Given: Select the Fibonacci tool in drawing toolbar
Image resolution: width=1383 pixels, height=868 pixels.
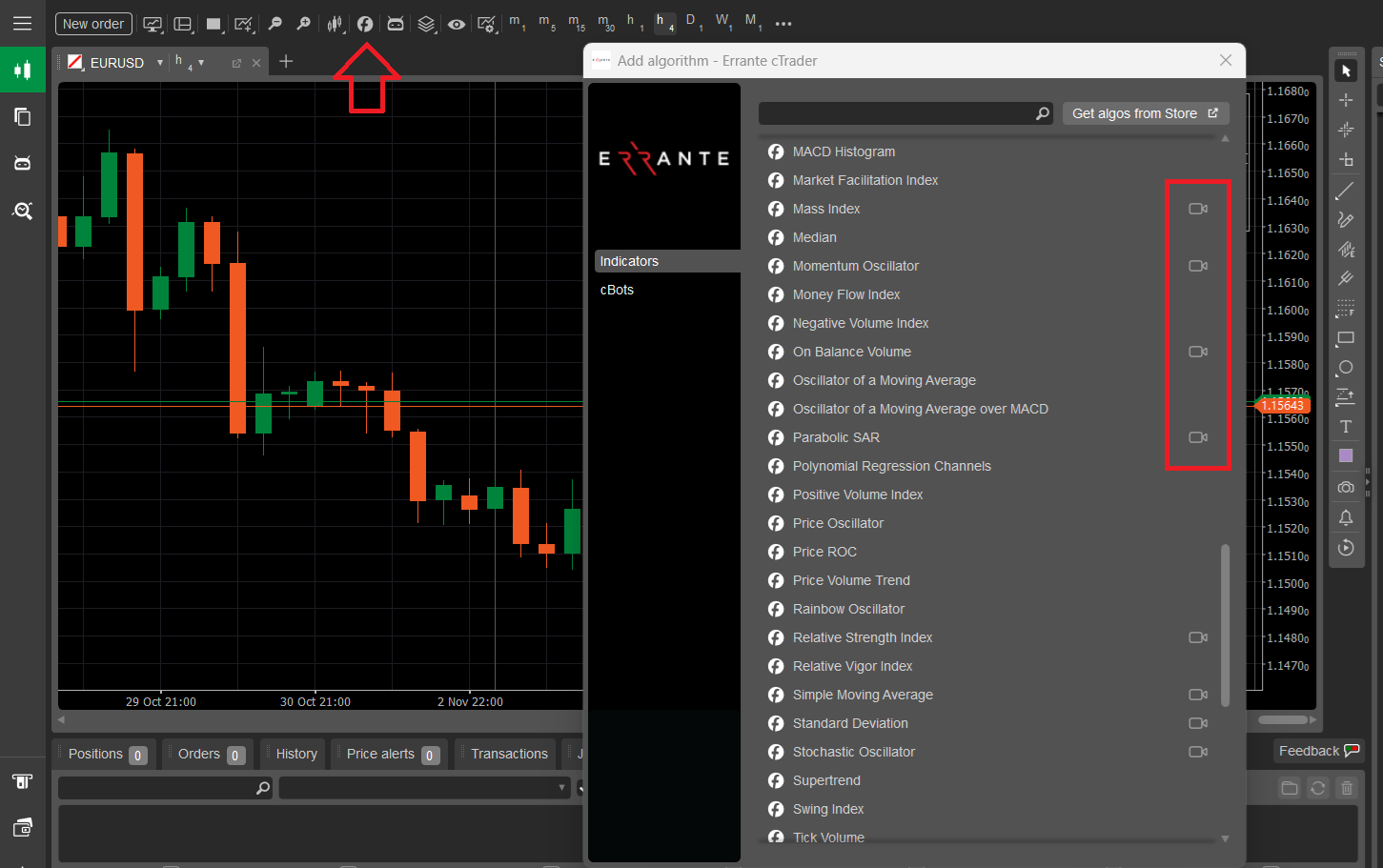Looking at the screenshot, I should (x=1346, y=309).
